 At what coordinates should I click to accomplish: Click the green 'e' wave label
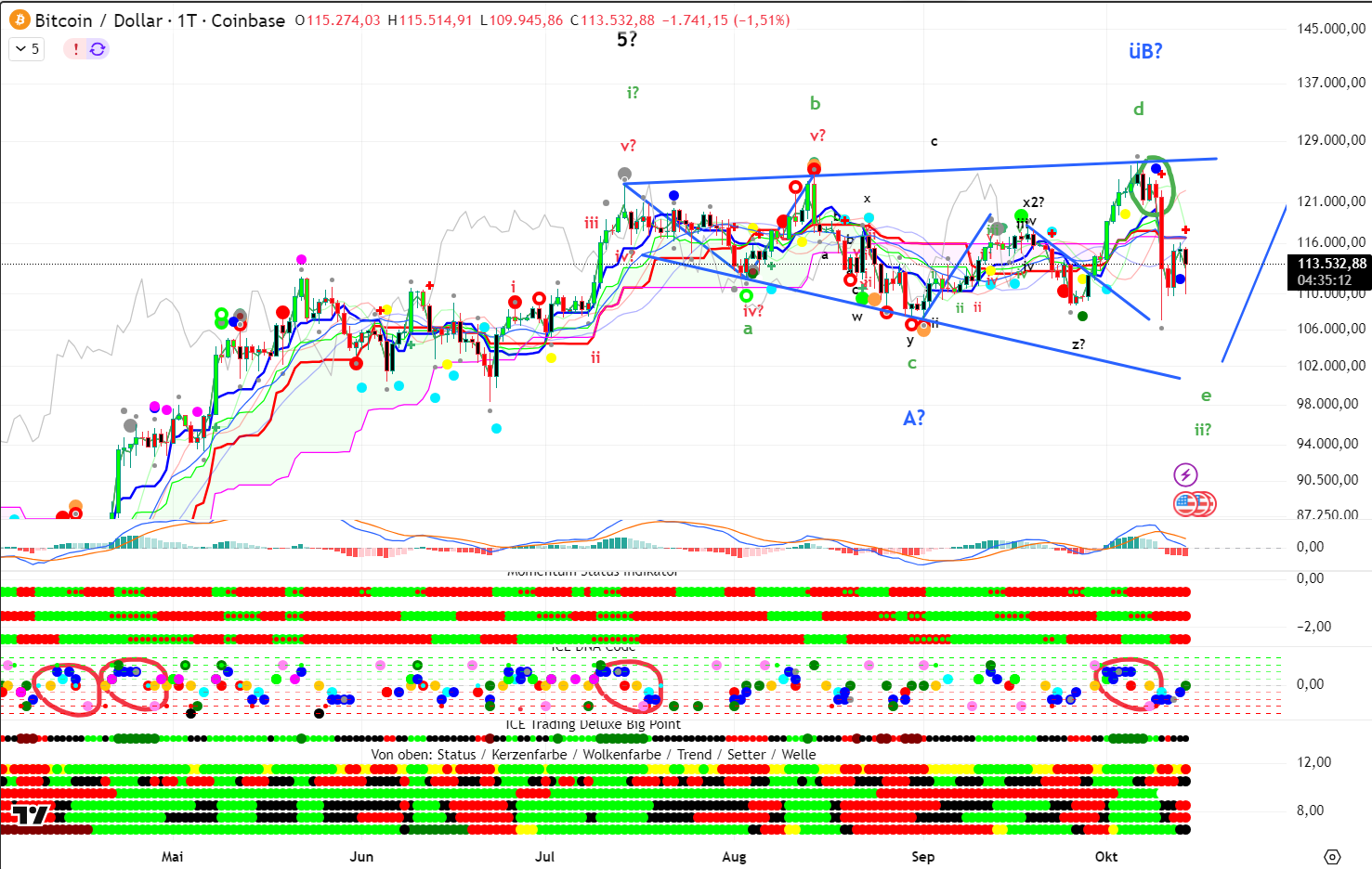coord(1206,396)
